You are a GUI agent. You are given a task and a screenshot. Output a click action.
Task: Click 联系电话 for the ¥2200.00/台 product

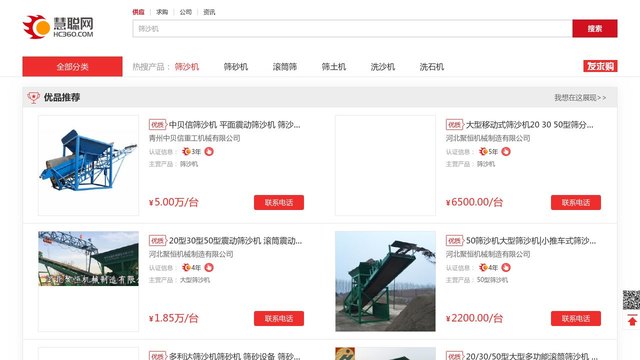576,318
